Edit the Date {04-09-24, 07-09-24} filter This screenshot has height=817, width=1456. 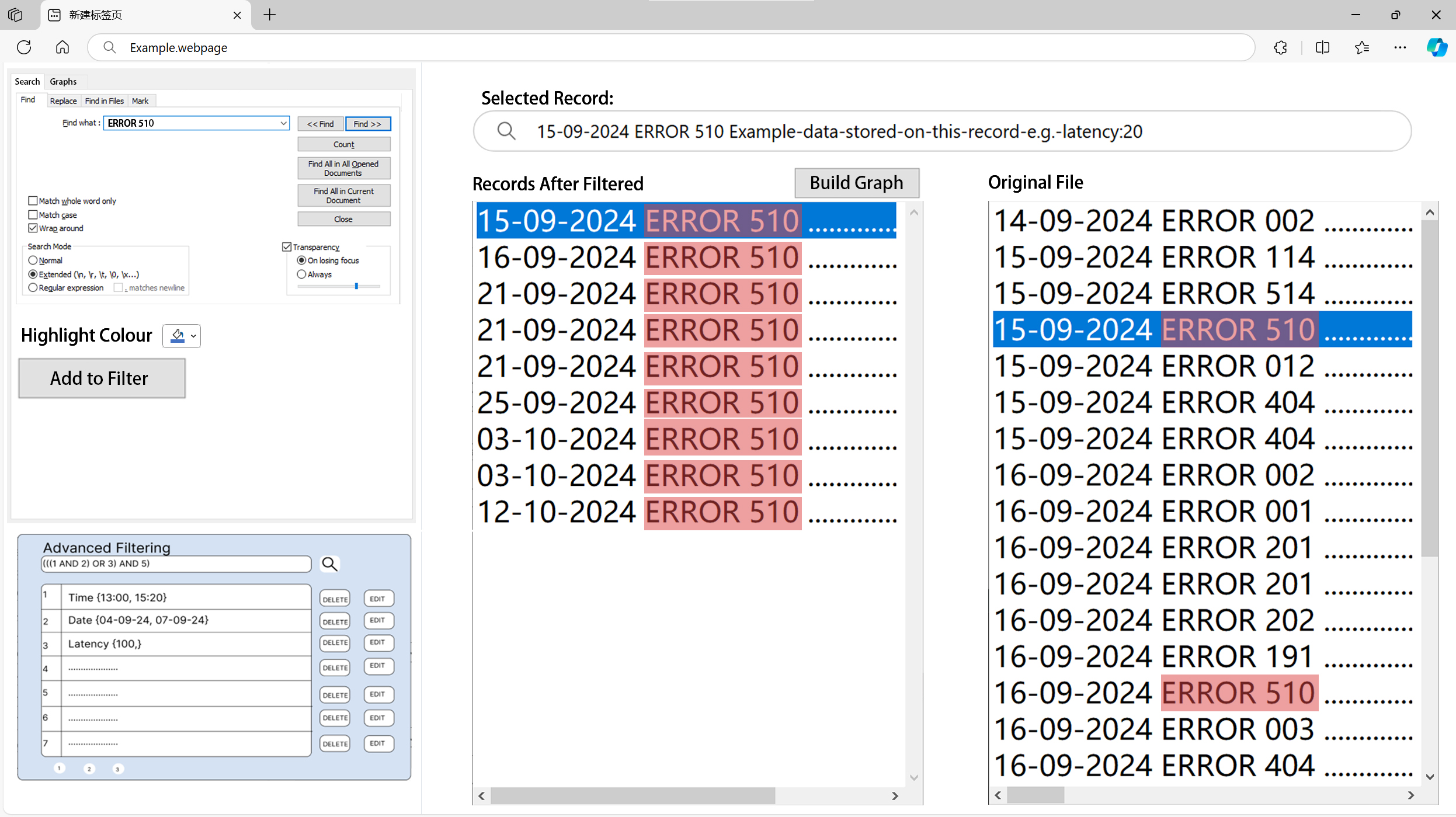pyautogui.click(x=378, y=620)
